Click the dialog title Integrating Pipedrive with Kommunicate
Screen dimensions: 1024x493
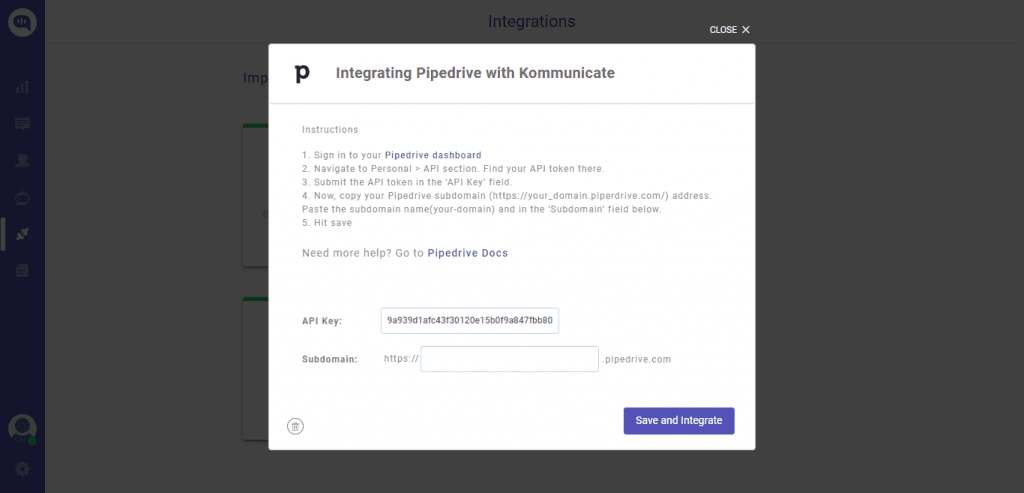point(475,73)
